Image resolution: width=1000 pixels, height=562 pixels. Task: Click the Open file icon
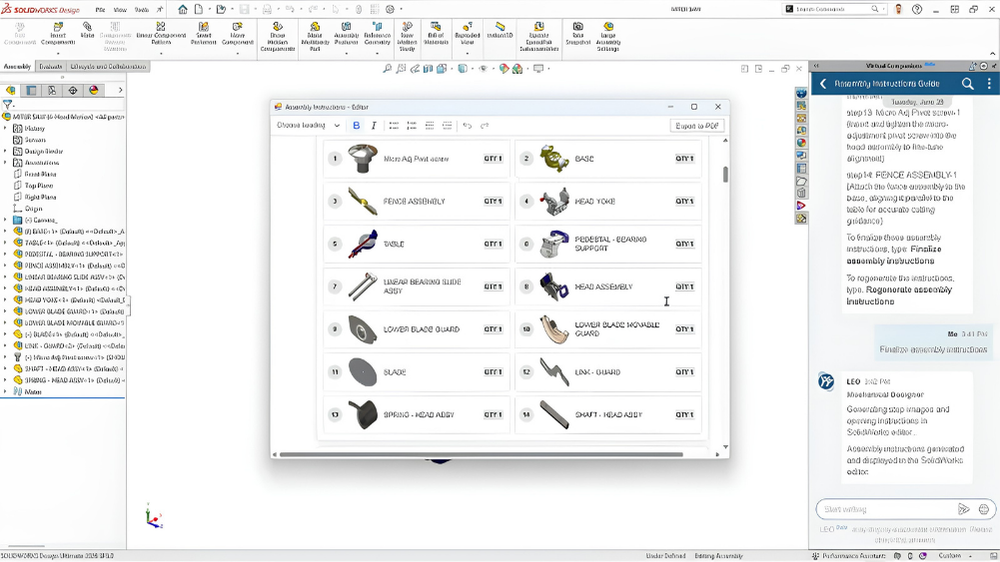tap(221, 9)
